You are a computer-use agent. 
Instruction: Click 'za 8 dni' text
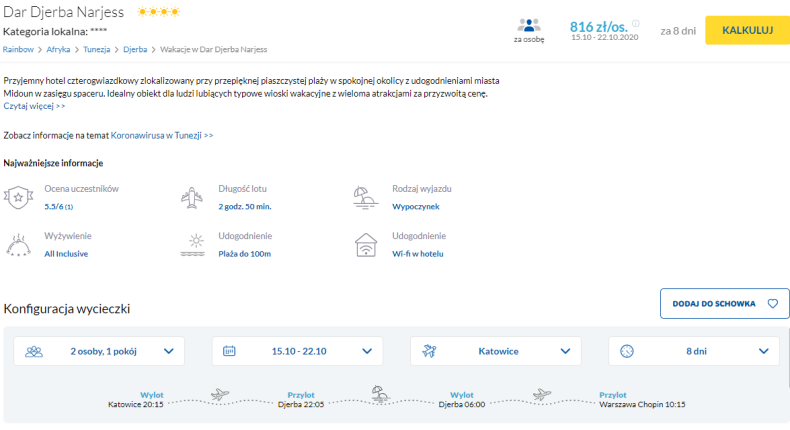[x=678, y=31]
